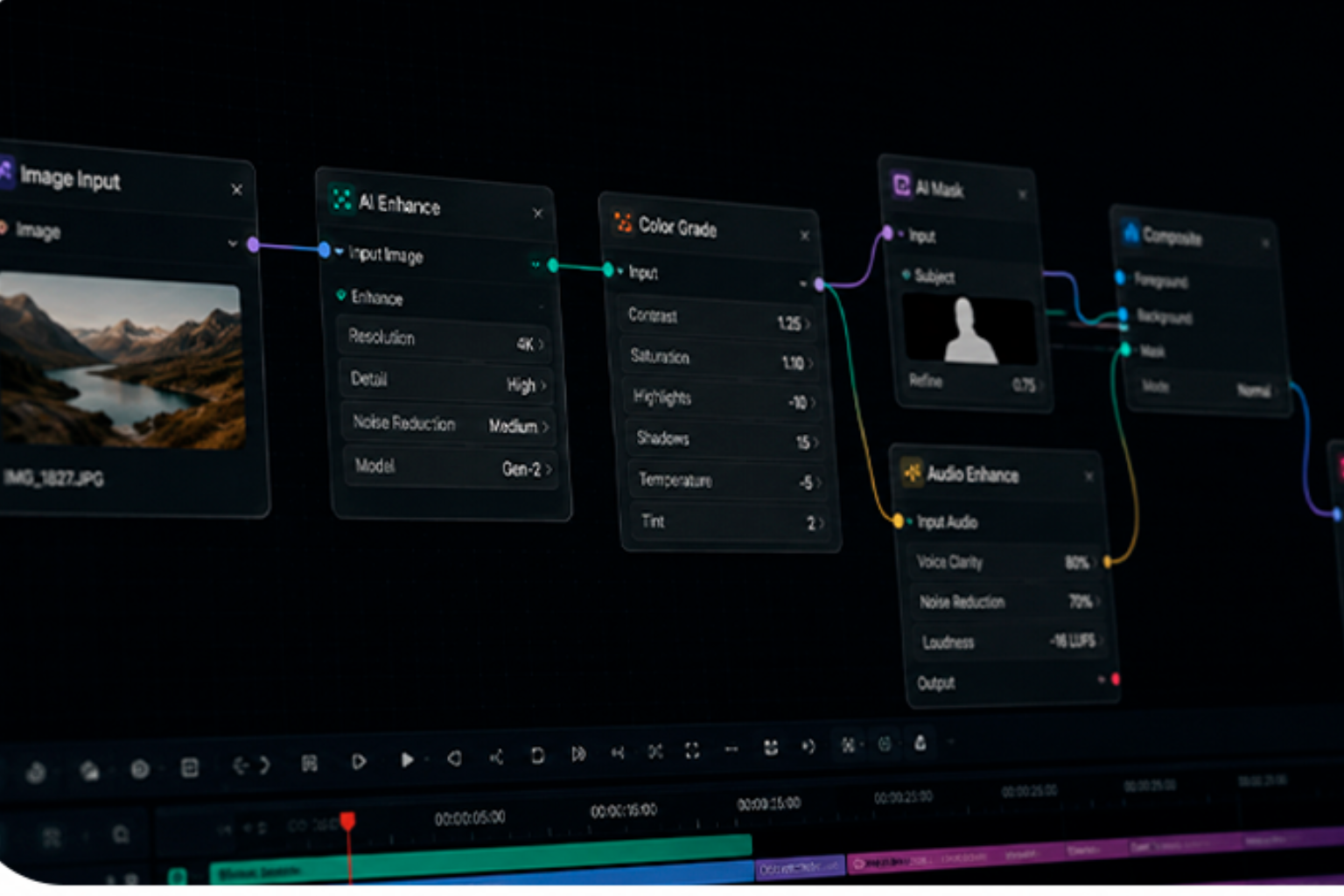Expand the Image dropdown chevron in Image Input
1344x896 pixels.
tap(232, 242)
